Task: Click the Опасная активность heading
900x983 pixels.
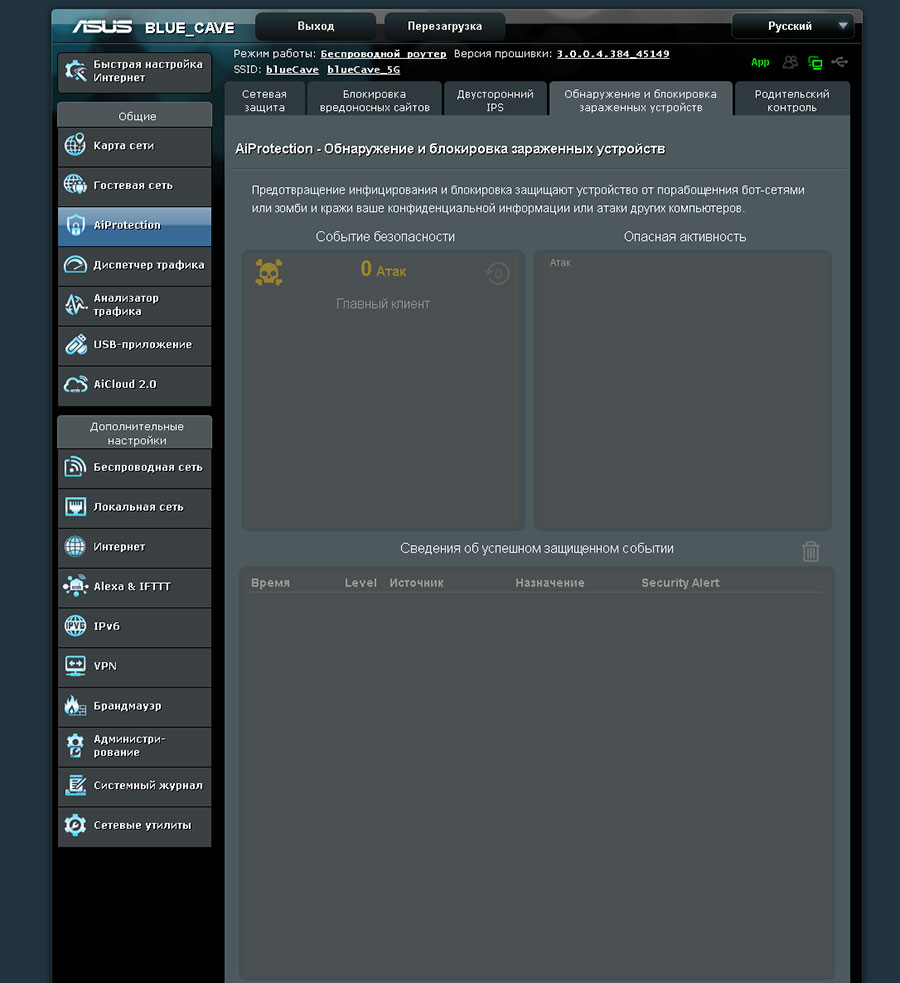Action: click(x=684, y=237)
